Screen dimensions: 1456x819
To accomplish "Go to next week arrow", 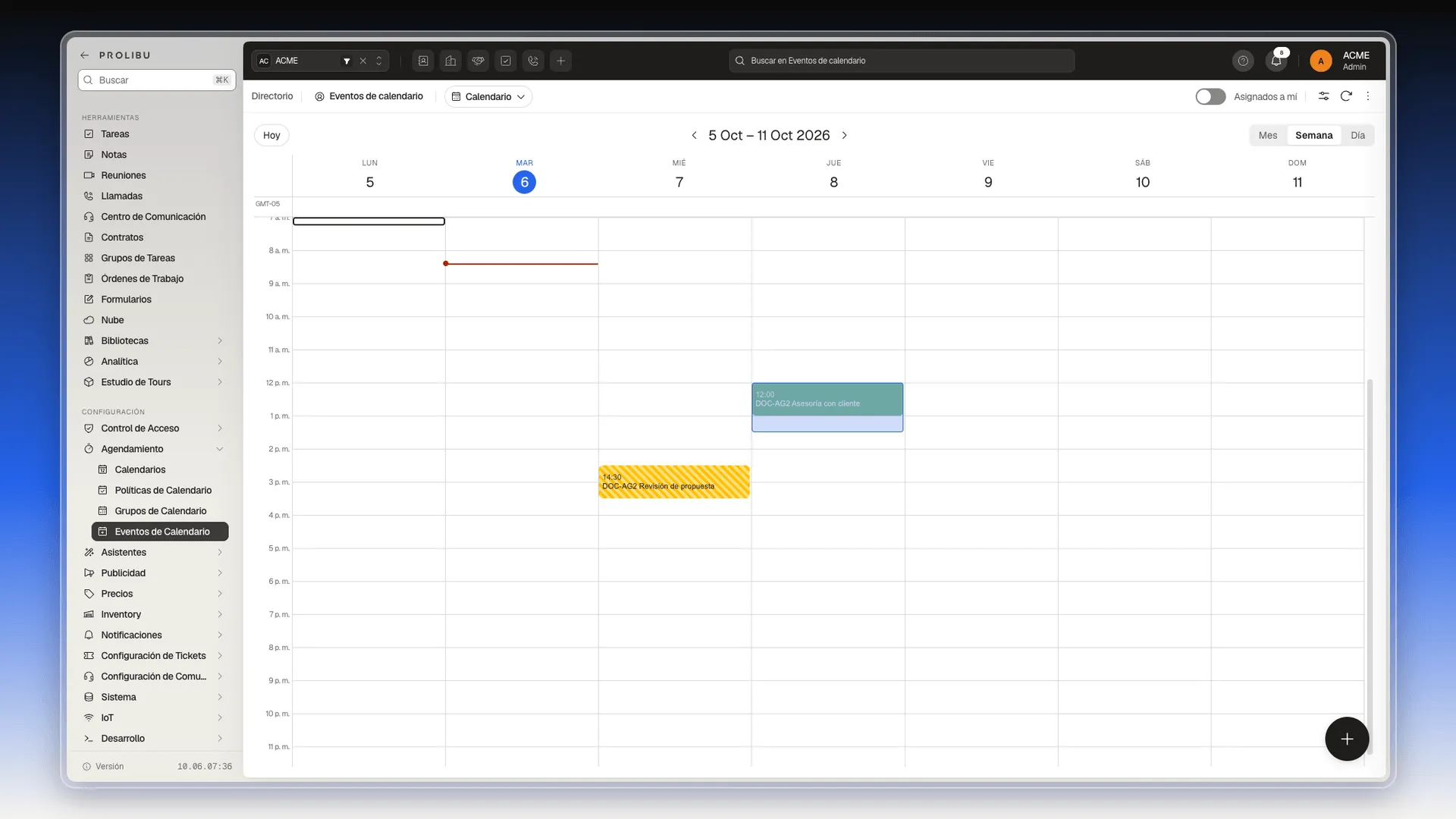I will pyautogui.click(x=844, y=135).
